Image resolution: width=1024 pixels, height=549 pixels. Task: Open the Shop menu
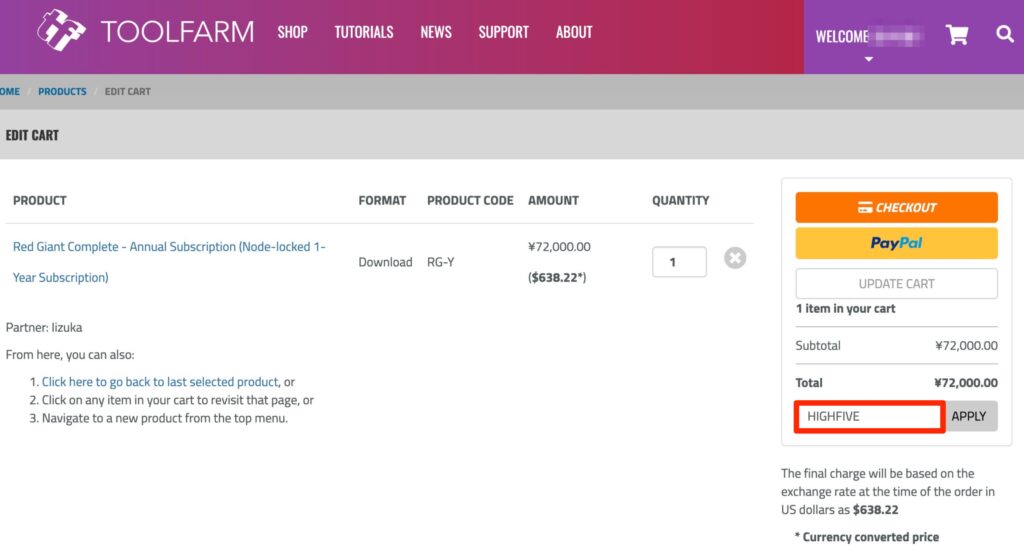(292, 32)
